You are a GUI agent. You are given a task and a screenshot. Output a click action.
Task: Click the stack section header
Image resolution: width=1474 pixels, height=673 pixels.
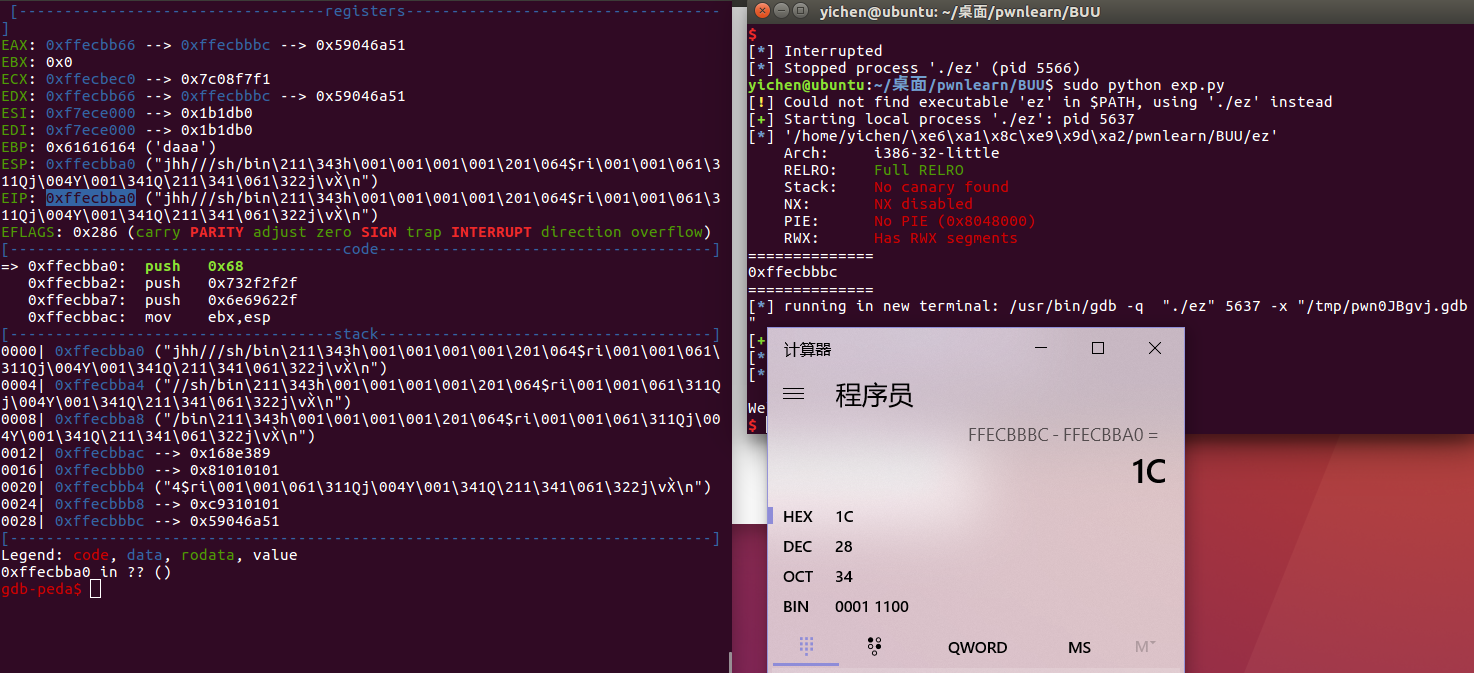tap(356, 334)
